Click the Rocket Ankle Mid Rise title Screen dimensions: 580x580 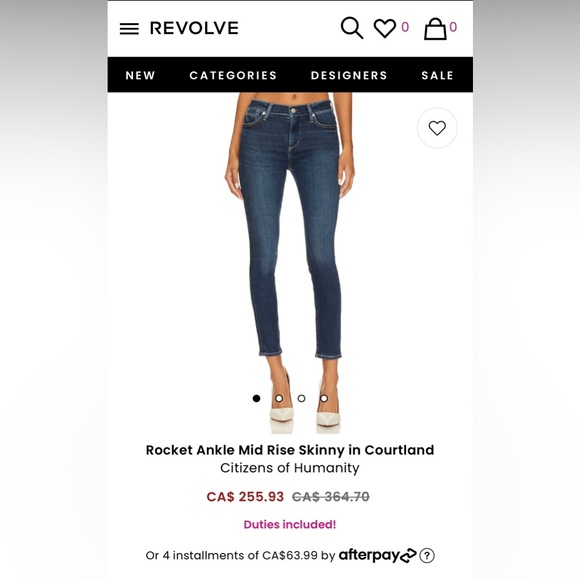pyautogui.click(x=290, y=450)
